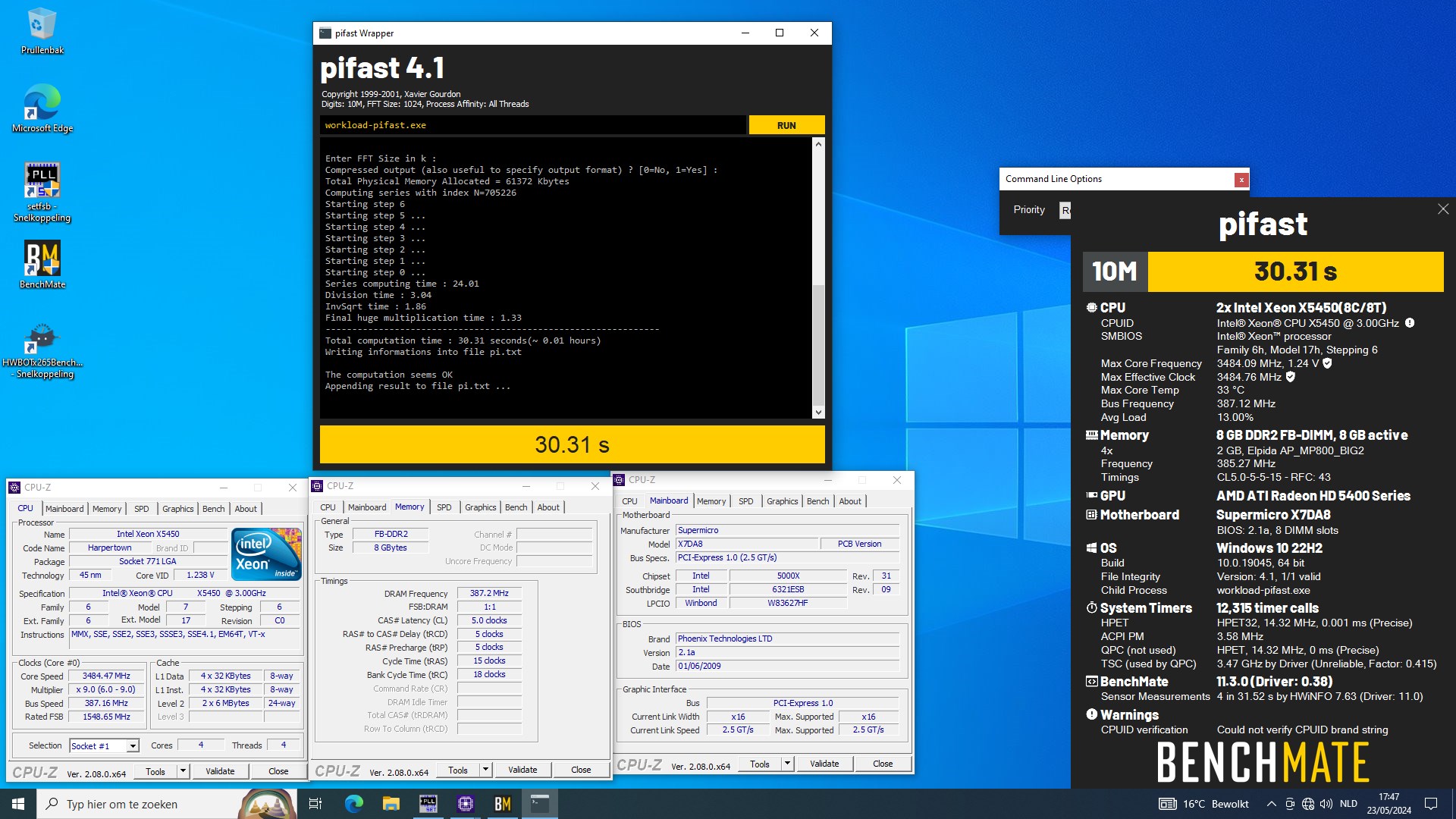Image resolution: width=1456 pixels, height=819 pixels.
Task: Open the setfsb PLL desktop shortcut
Action: click(x=42, y=193)
